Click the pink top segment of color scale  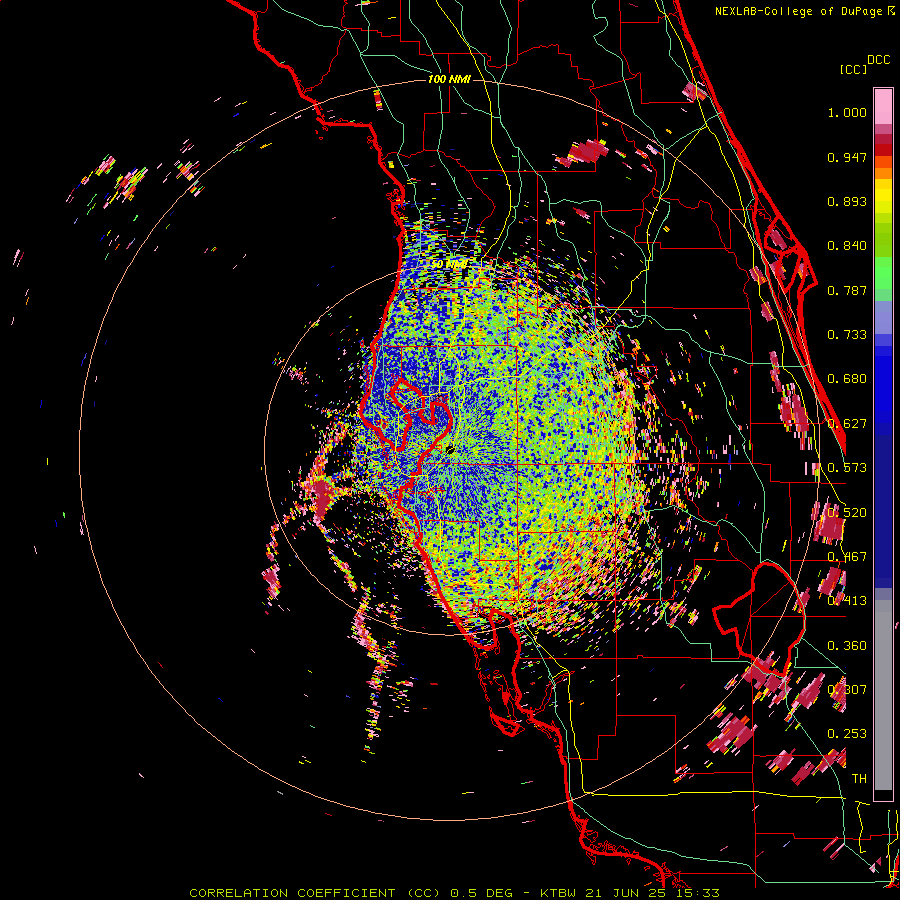point(883,107)
